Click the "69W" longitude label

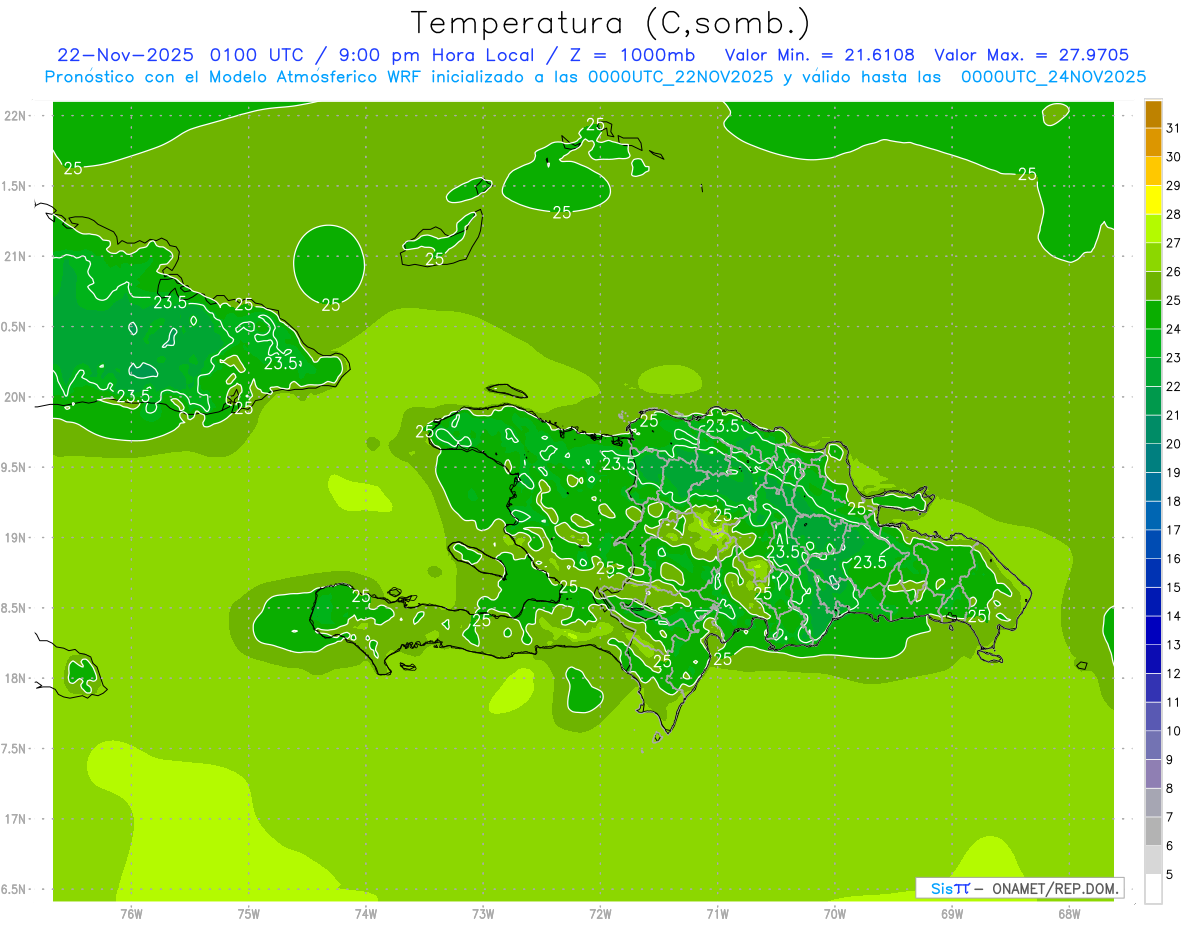pos(951,913)
